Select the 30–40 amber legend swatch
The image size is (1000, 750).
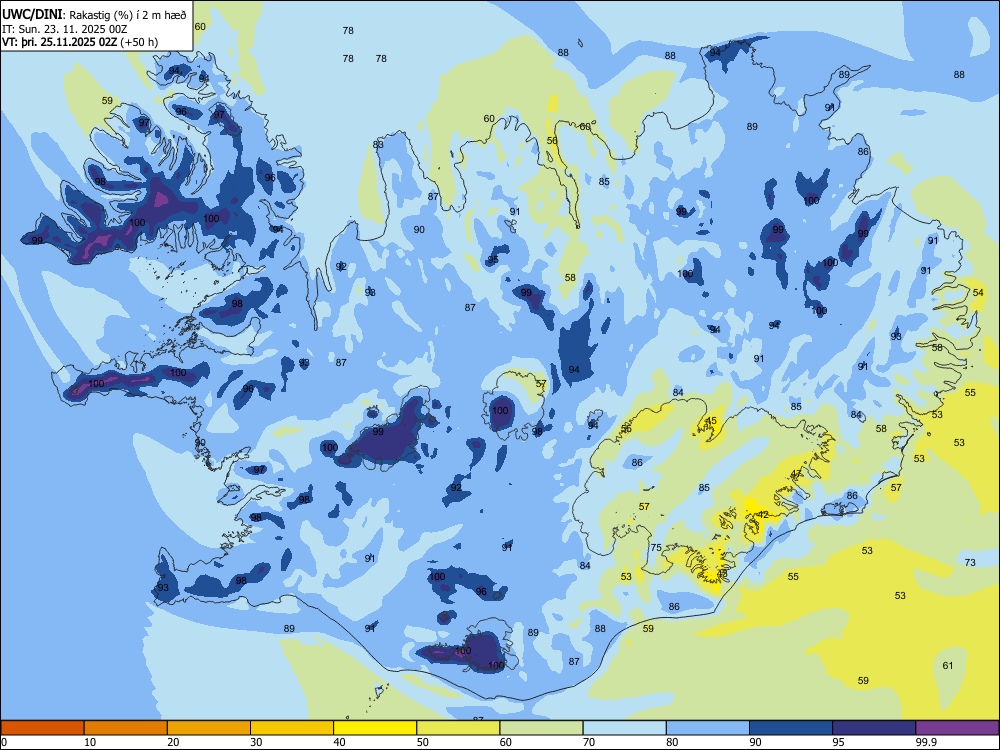(x=292, y=728)
